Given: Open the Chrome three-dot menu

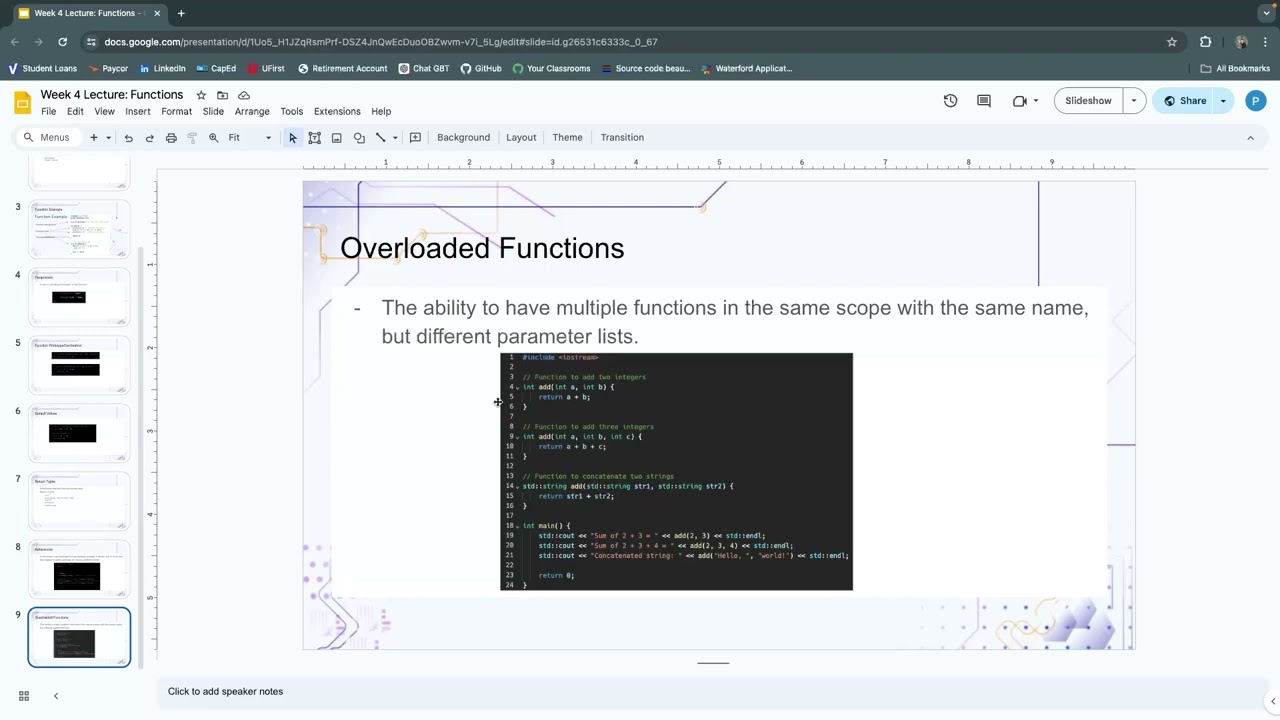Looking at the screenshot, I should pyautogui.click(x=1266, y=42).
